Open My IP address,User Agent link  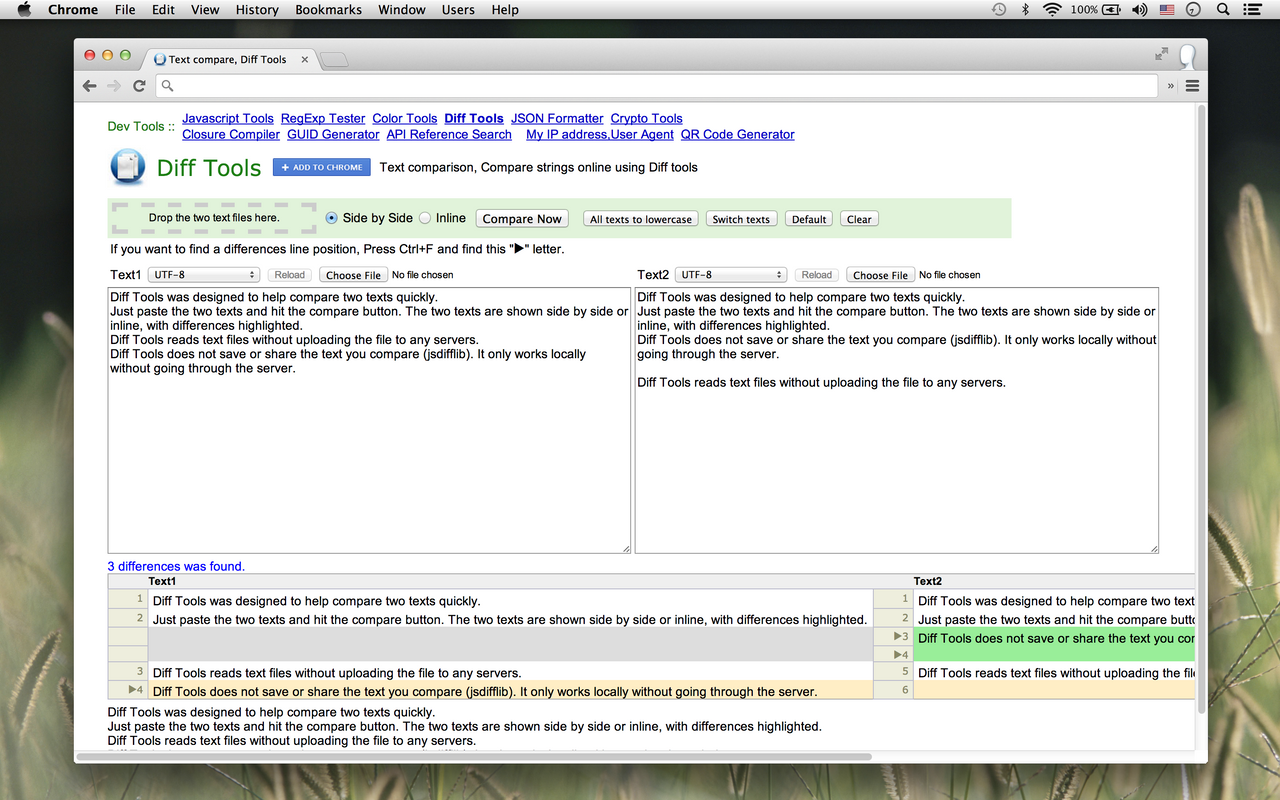(600, 134)
